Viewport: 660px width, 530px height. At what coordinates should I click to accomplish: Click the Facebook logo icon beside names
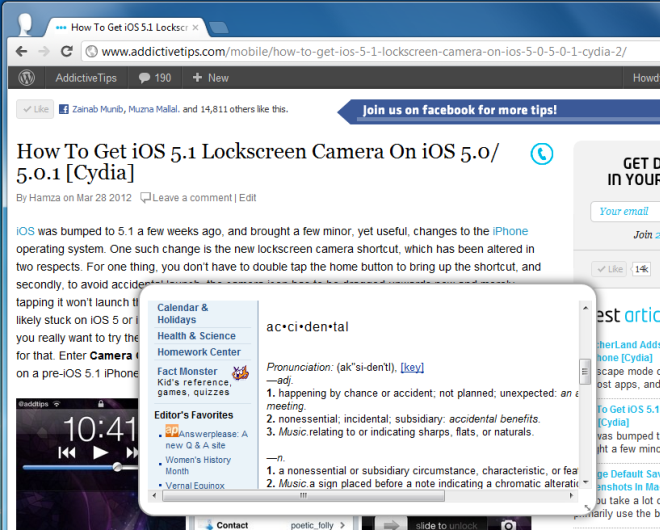[64, 109]
